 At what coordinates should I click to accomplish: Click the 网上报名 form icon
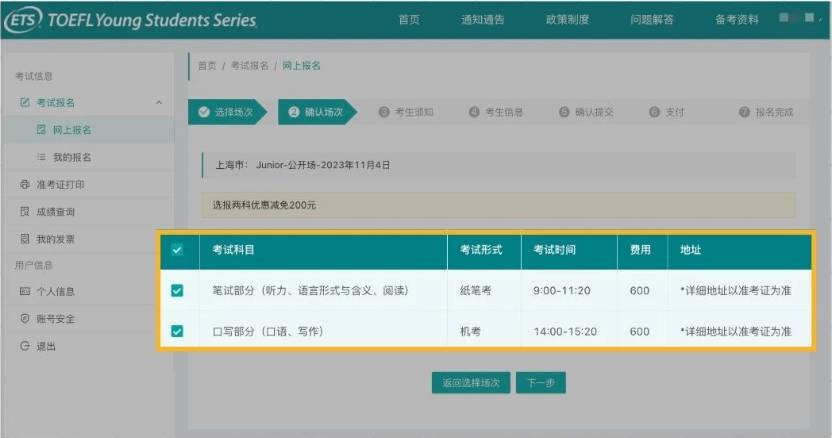coord(41,130)
